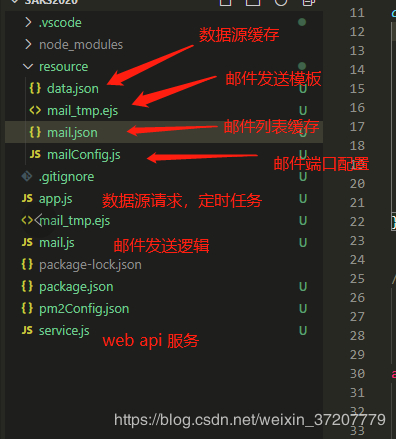396x439 pixels.
Task: Open root-level mail_tmp.ejs below app.js
Action: [x=75, y=221]
